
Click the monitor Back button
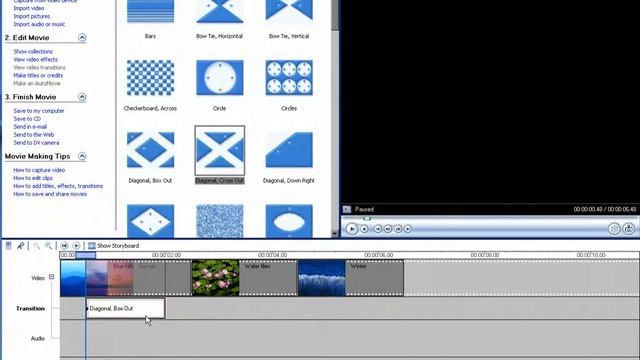tap(378, 229)
